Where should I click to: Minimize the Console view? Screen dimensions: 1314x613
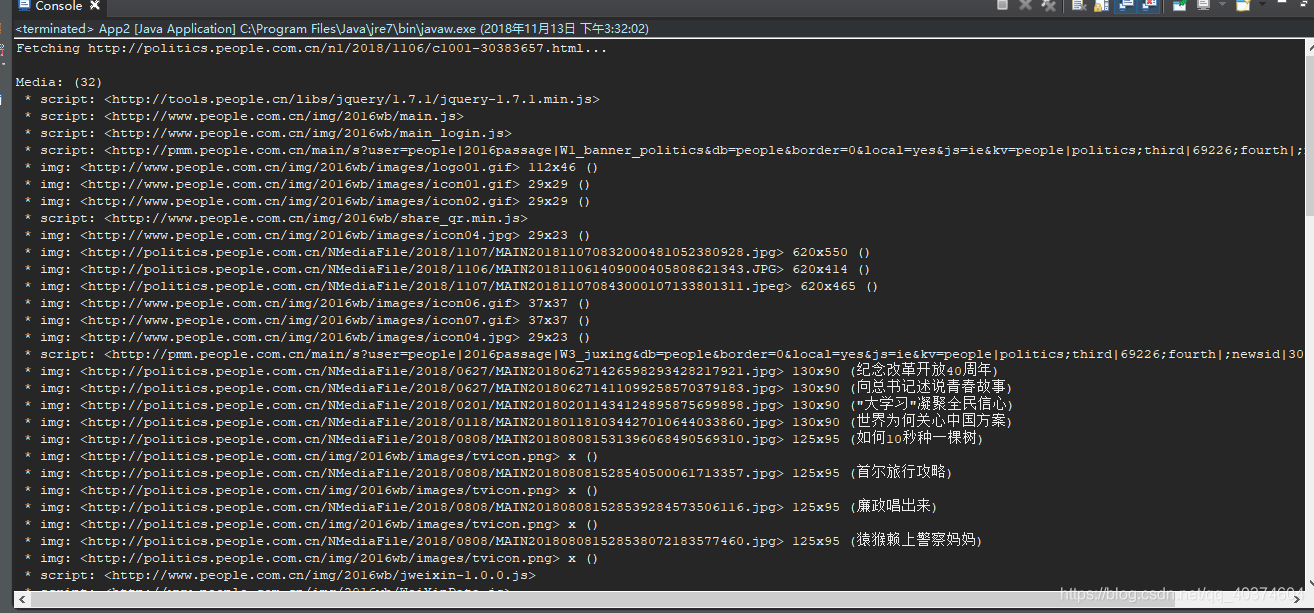1281,5
